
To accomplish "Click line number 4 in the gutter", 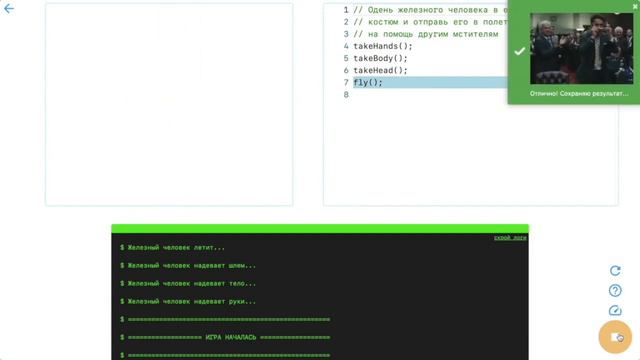I will pos(346,46).
